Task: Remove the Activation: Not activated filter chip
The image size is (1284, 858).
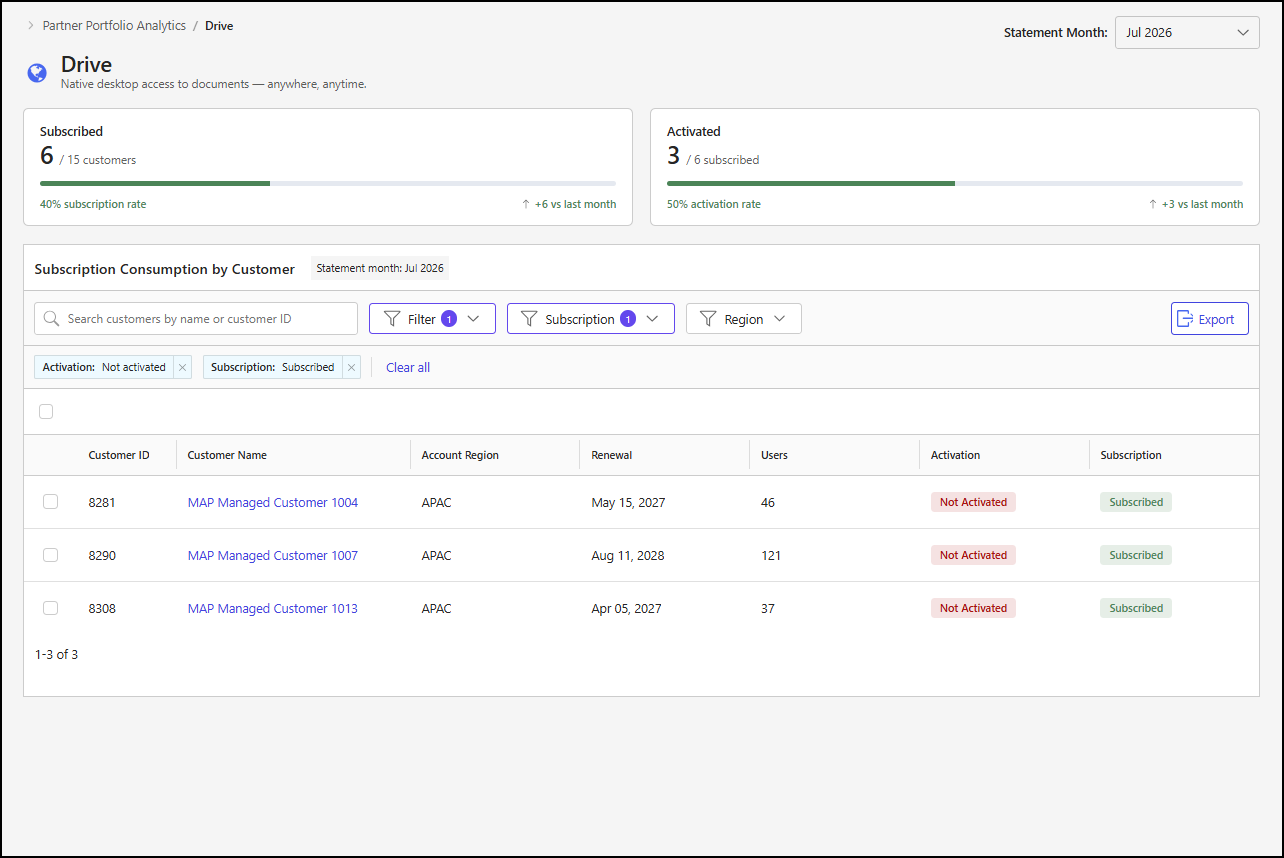Action: pyautogui.click(x=182, y=367)
